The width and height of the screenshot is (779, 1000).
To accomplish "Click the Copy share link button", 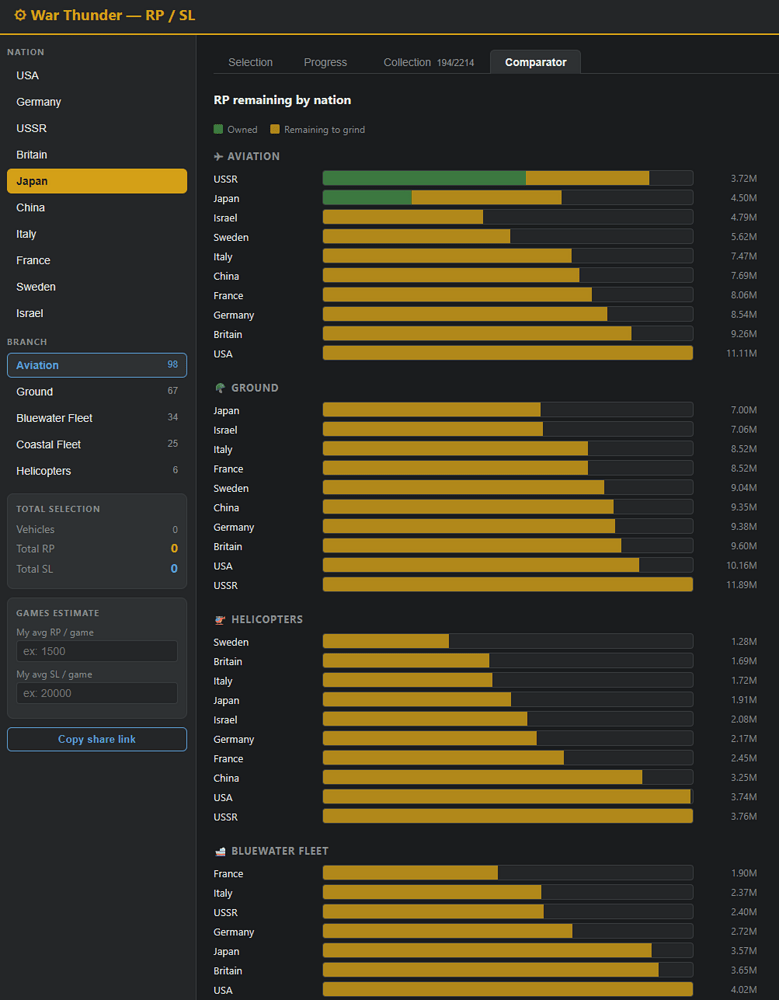I will pos(97,739).
